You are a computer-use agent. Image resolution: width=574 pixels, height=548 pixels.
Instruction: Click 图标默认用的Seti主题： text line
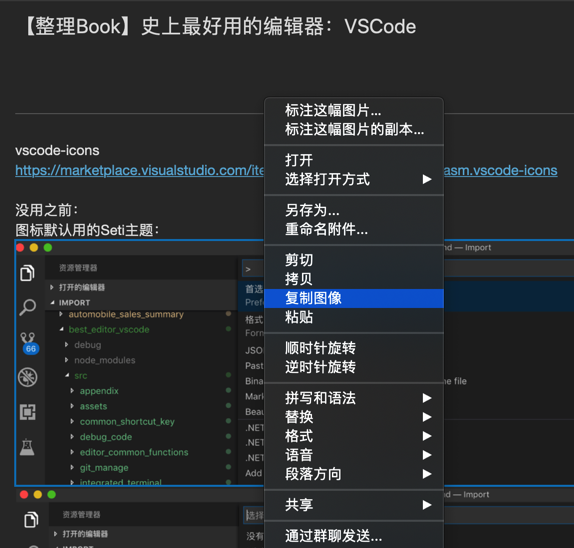pos(87,230)
